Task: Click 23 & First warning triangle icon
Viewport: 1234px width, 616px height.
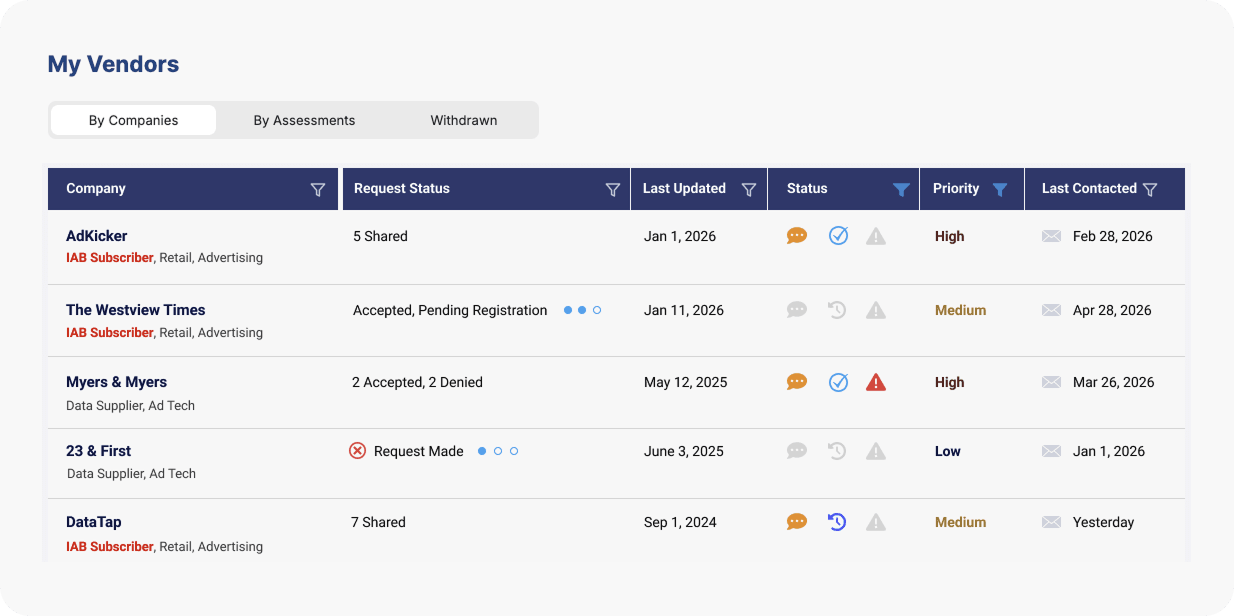Action: click(x=876, y=452)
